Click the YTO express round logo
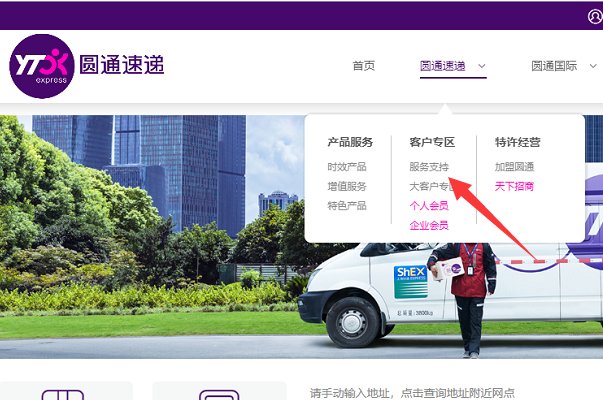The height and width of the screenshot is (400, 603). (x=42, y=66)
